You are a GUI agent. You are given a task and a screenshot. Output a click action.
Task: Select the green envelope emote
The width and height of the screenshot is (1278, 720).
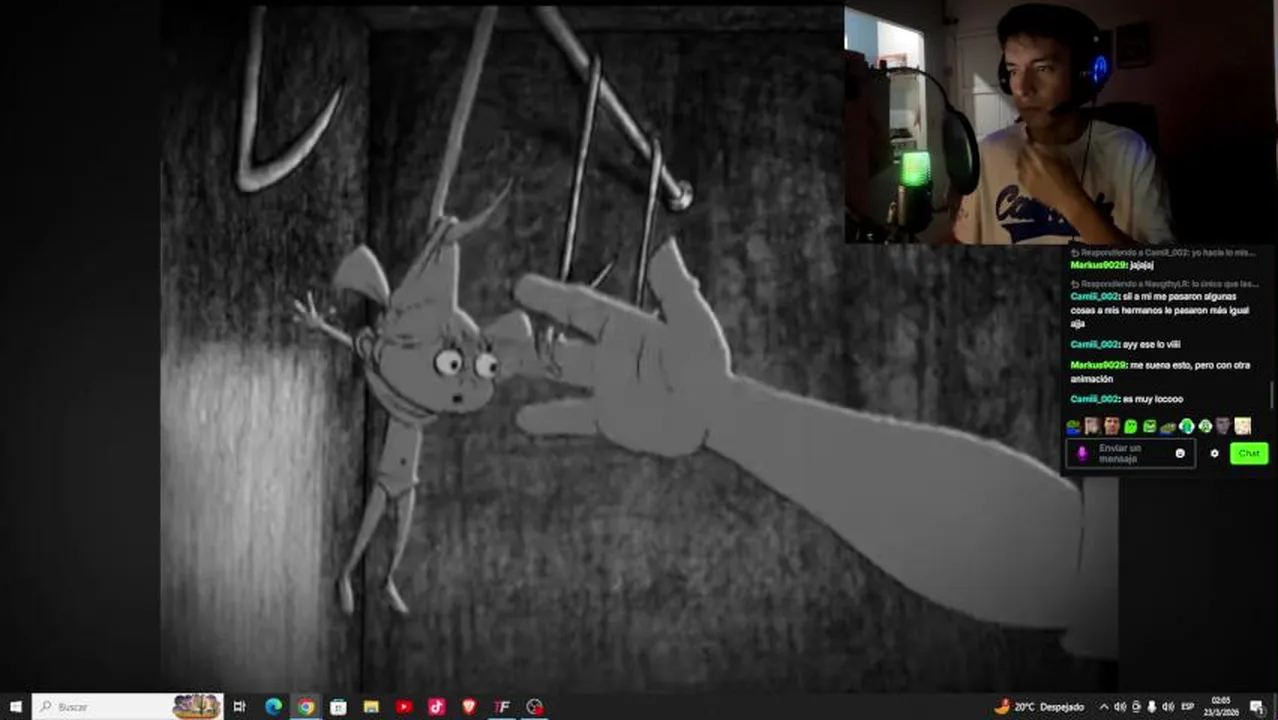tap(1149, 427)
